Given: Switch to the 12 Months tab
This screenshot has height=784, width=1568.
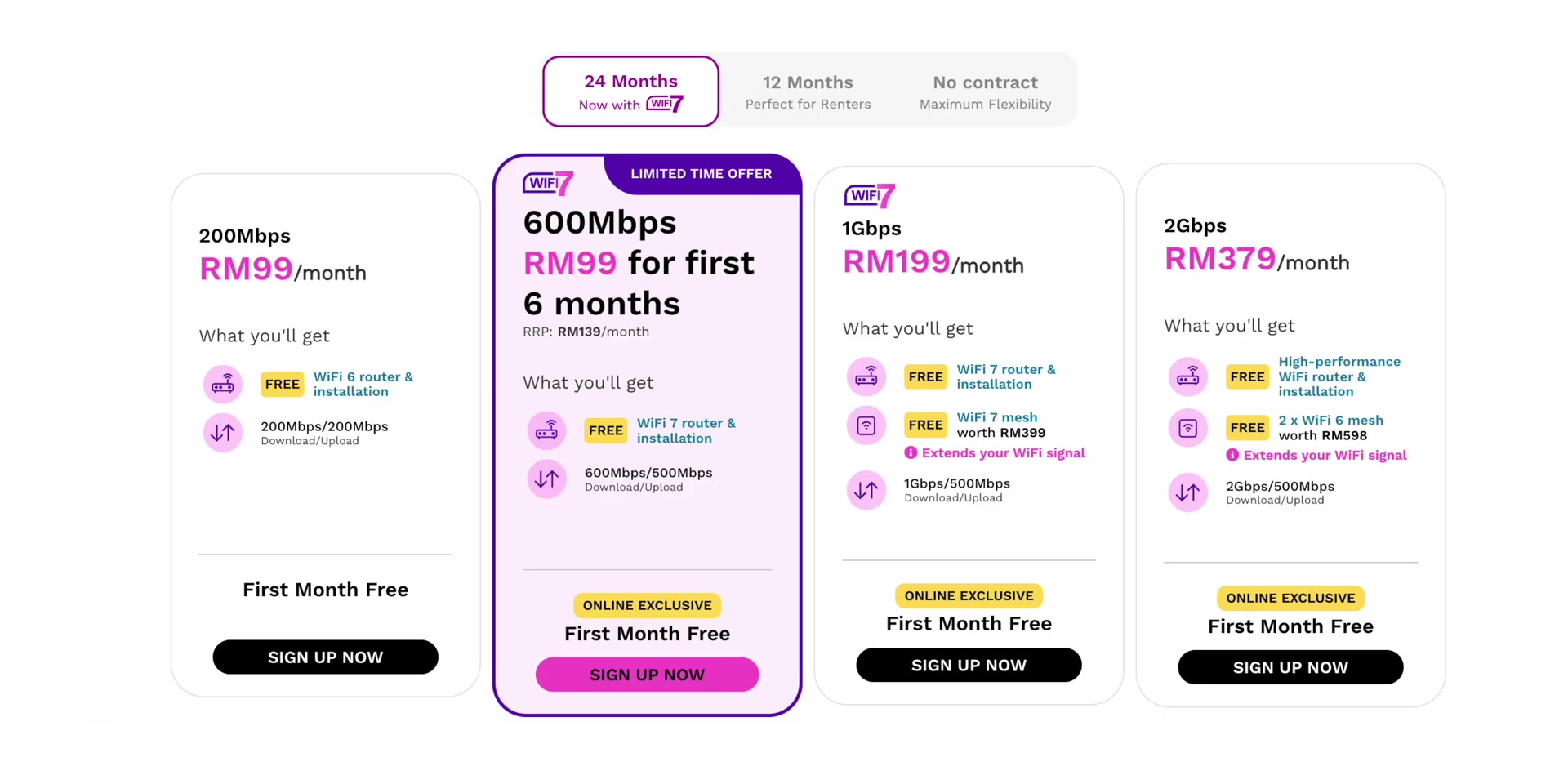Looking at the screenshot, I should (808, 91).
